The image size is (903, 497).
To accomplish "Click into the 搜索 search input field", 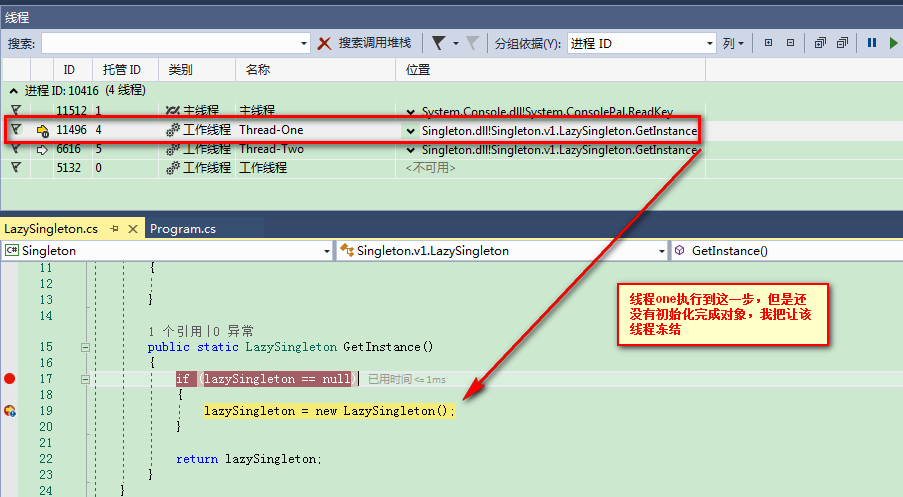I will pyautogui.click(x=170, y=43).
